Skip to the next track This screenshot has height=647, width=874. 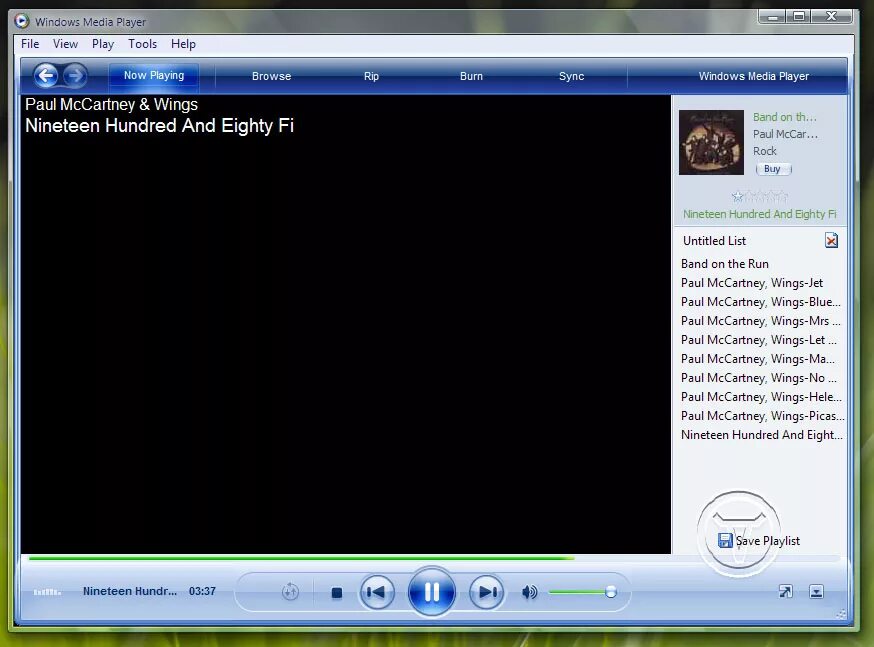coord(487,592)
